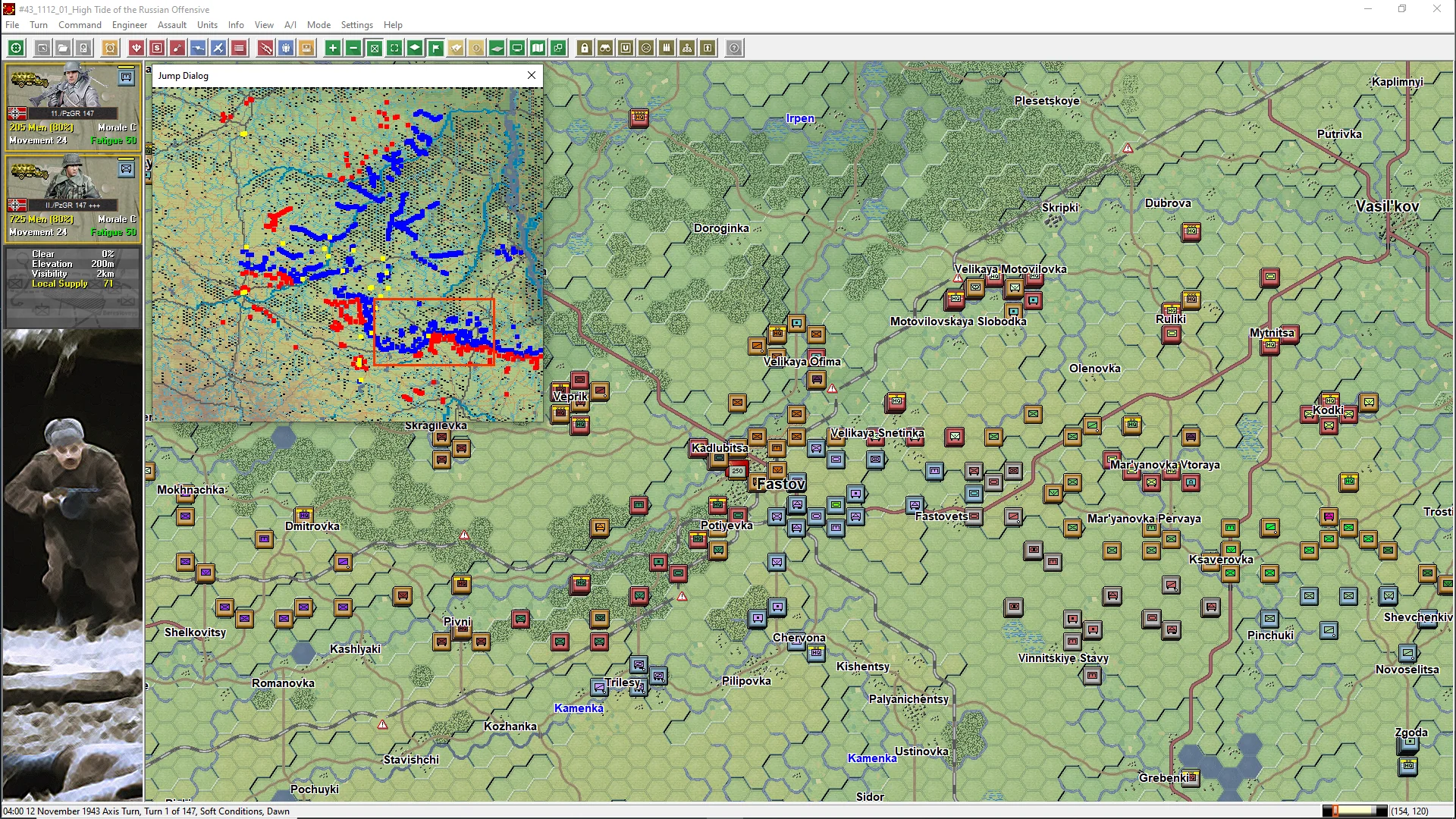
Task: Toggle the green flag objectives icon
Action: tap(435, 49)
